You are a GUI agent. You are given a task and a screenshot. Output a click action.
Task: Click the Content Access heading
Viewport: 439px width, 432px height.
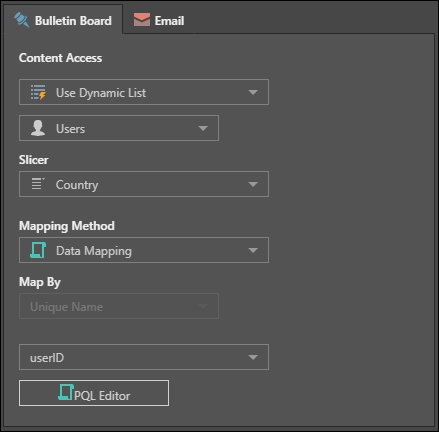60,58
